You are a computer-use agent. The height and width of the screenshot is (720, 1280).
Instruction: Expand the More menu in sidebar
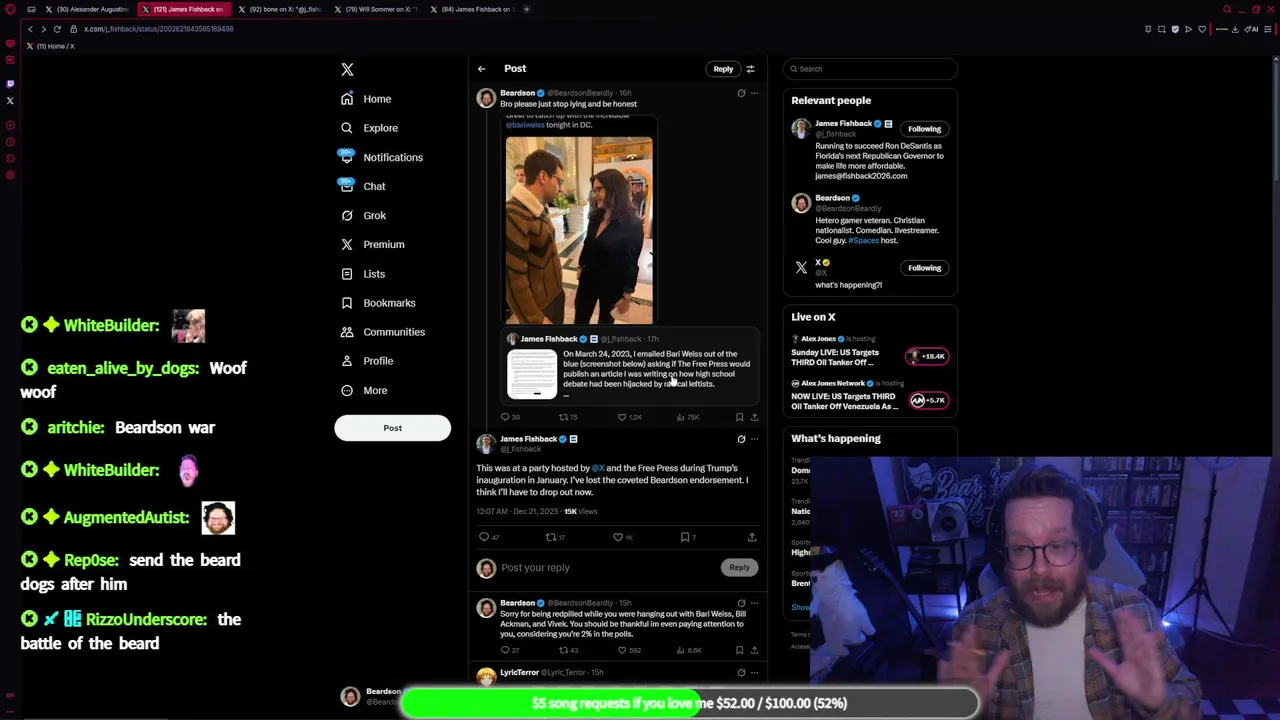click(364, 390)
